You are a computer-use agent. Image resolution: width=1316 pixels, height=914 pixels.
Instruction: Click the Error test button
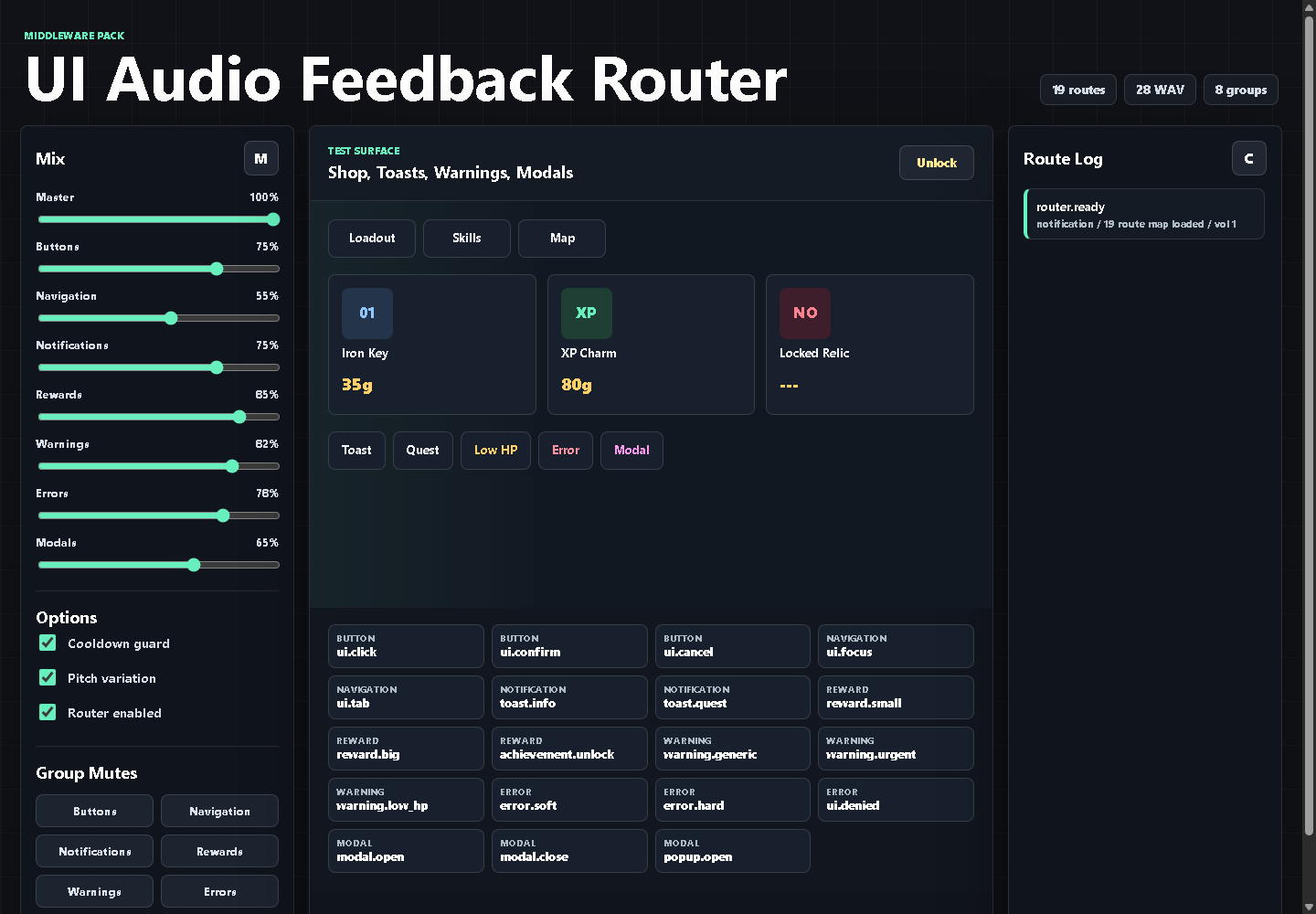coord(566,451)
